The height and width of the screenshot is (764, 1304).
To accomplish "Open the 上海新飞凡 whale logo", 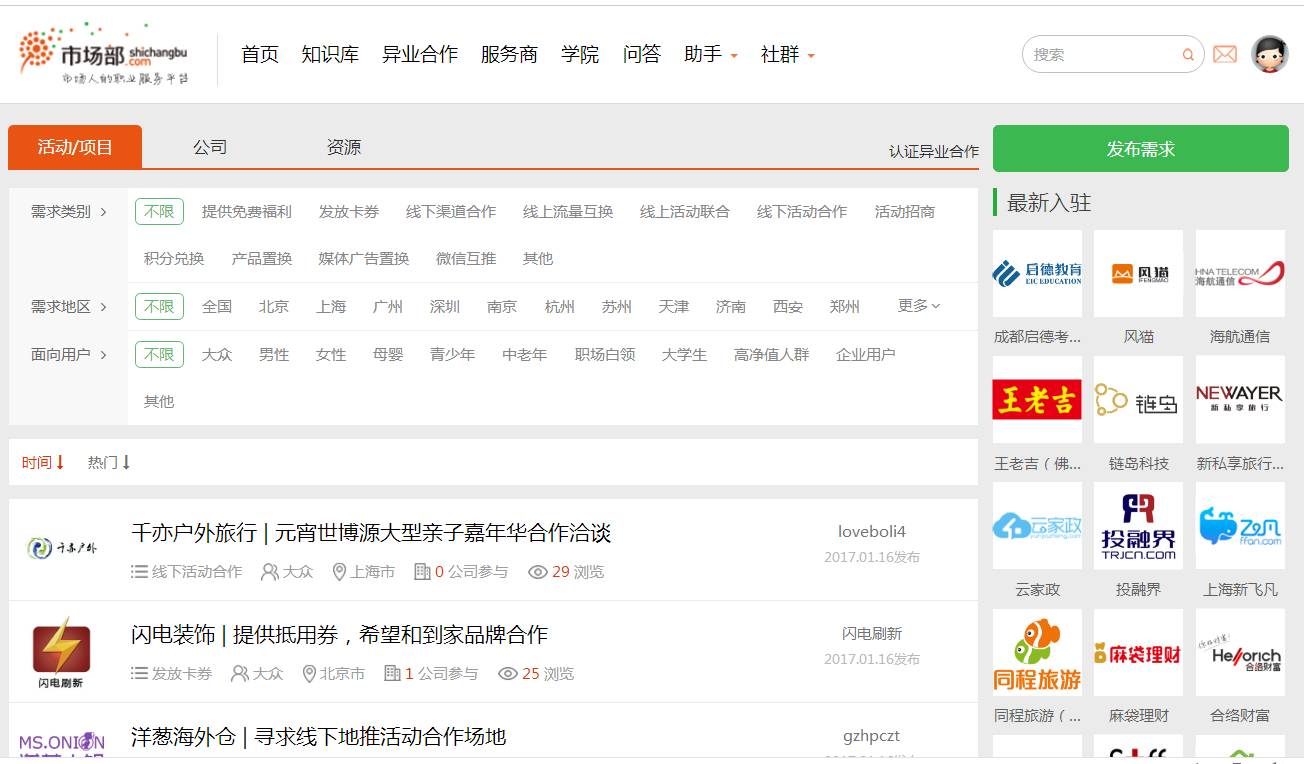I will click(x=1240, y=526).
